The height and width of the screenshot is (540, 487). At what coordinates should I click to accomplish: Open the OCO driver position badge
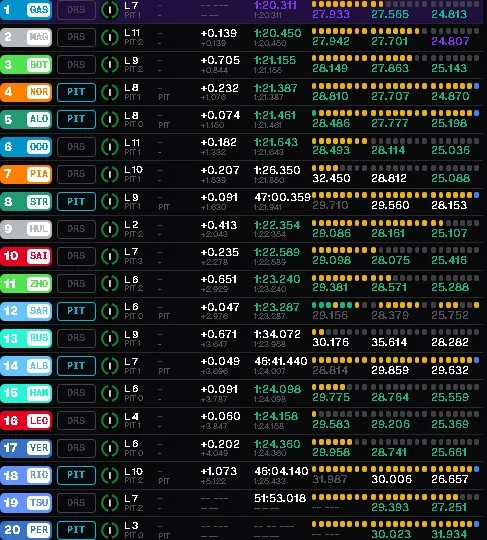pos(26,147)
